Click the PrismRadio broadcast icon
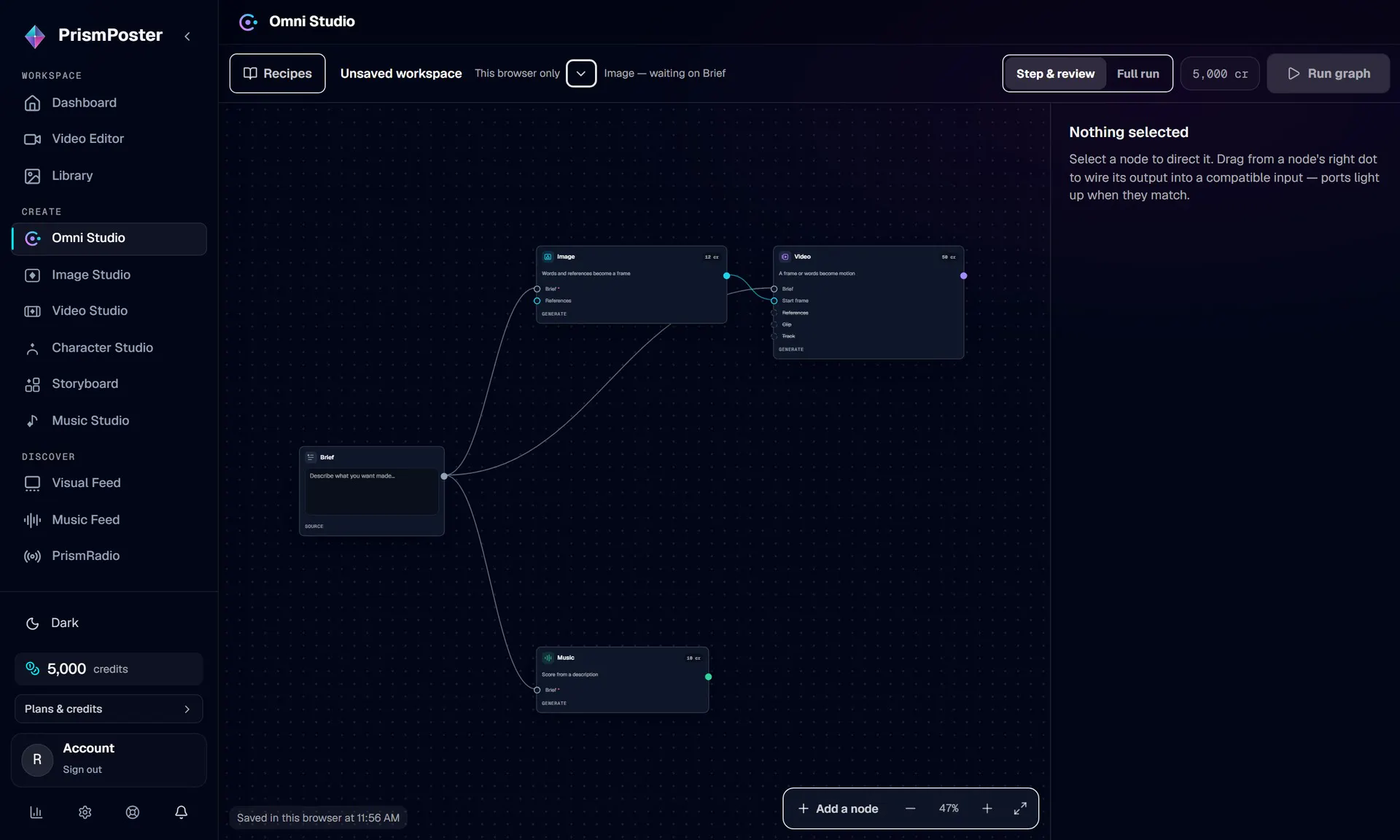The image size is (1400, 840). click(x=32, y=556)
